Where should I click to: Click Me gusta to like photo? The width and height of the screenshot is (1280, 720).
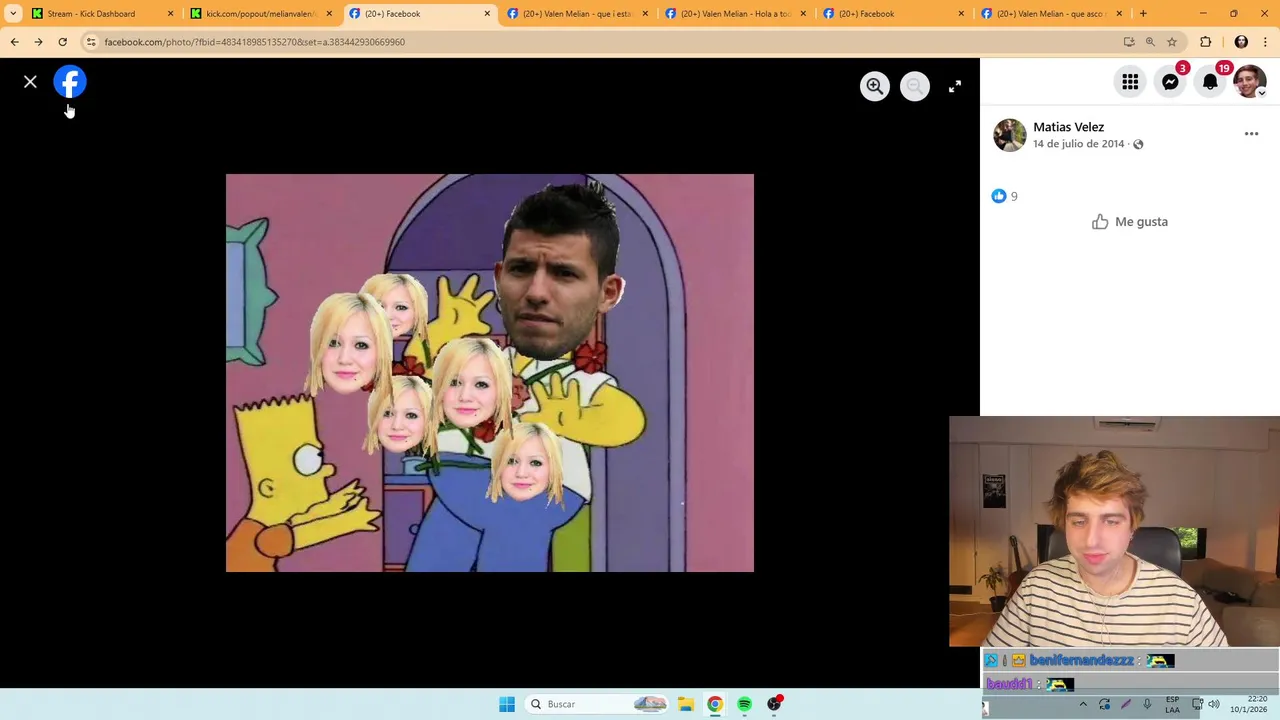coord(1130,222)
